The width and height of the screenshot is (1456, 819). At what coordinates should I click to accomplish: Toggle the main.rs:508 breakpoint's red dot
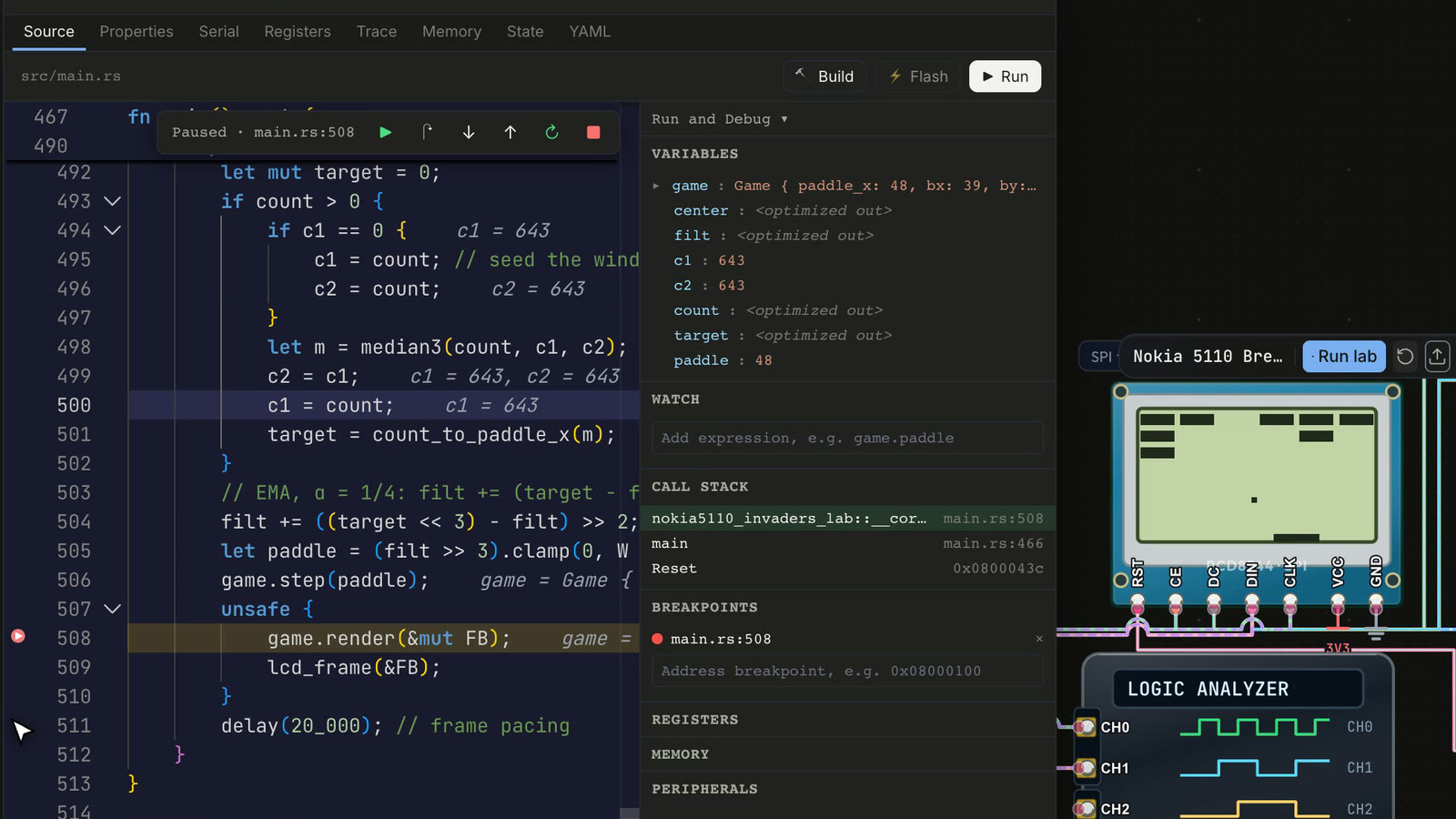[657, 639]
